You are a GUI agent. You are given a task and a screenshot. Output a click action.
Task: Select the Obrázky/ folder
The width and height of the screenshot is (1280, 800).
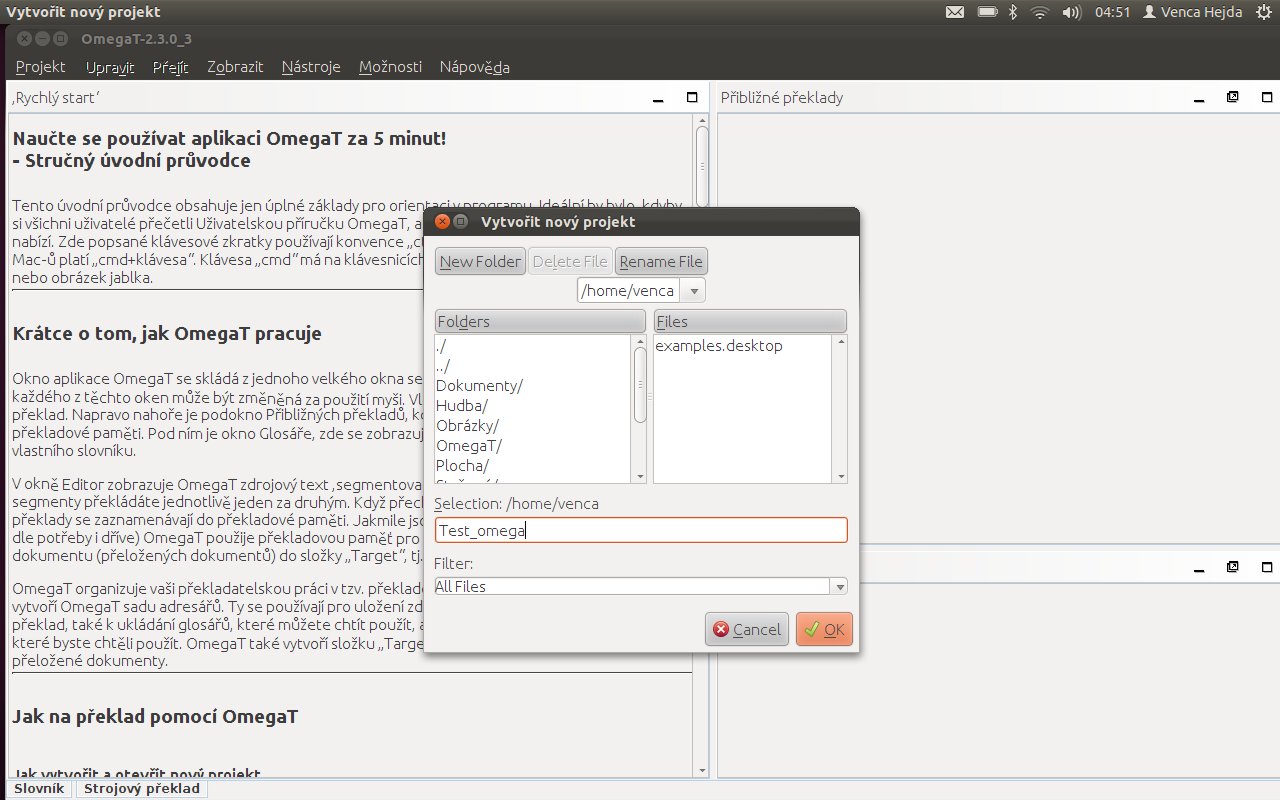pos(533,425)
